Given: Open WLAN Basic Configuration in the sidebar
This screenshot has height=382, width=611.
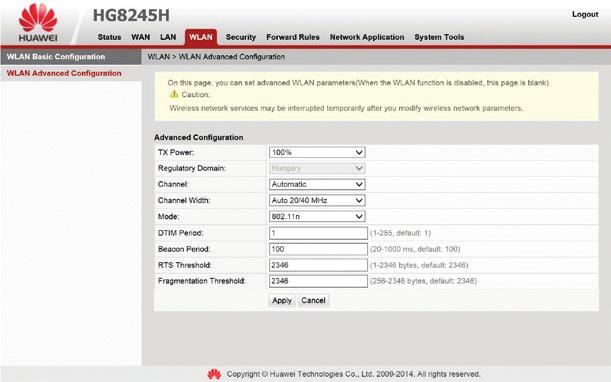Looking at the screenshot, I should pos(71,57).
